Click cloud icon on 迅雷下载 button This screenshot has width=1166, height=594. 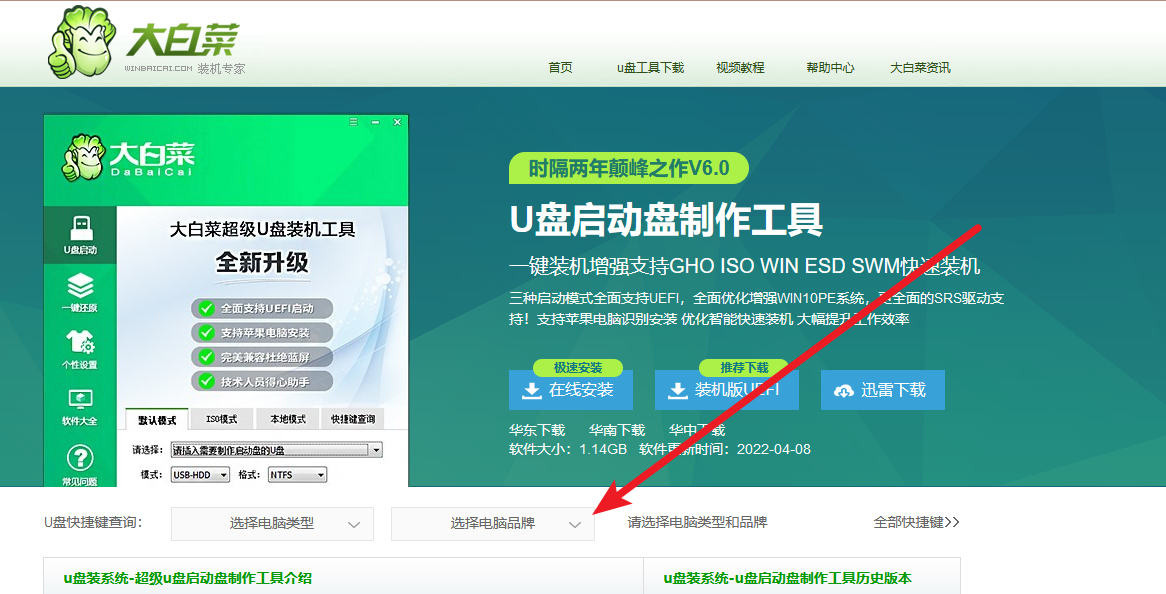[844, 390]
